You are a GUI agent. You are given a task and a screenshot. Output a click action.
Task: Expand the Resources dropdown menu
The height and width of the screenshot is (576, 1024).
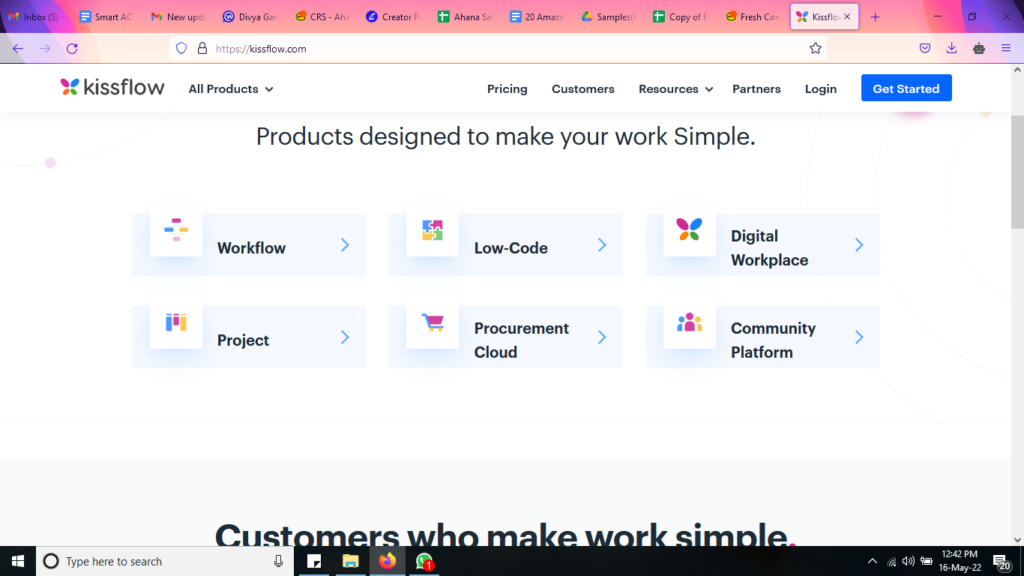coord(675,89)
